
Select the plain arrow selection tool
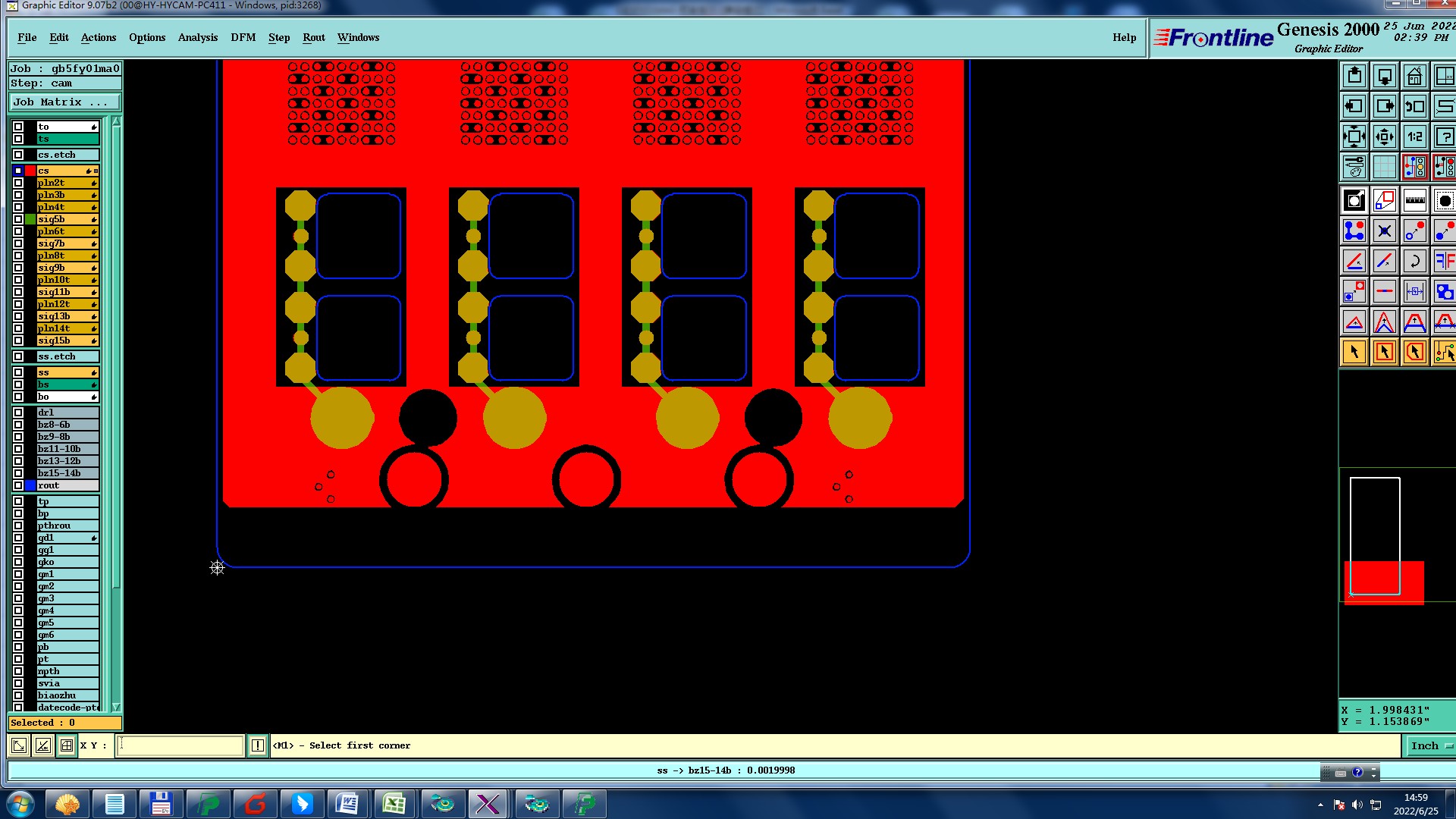point(1354,352)
